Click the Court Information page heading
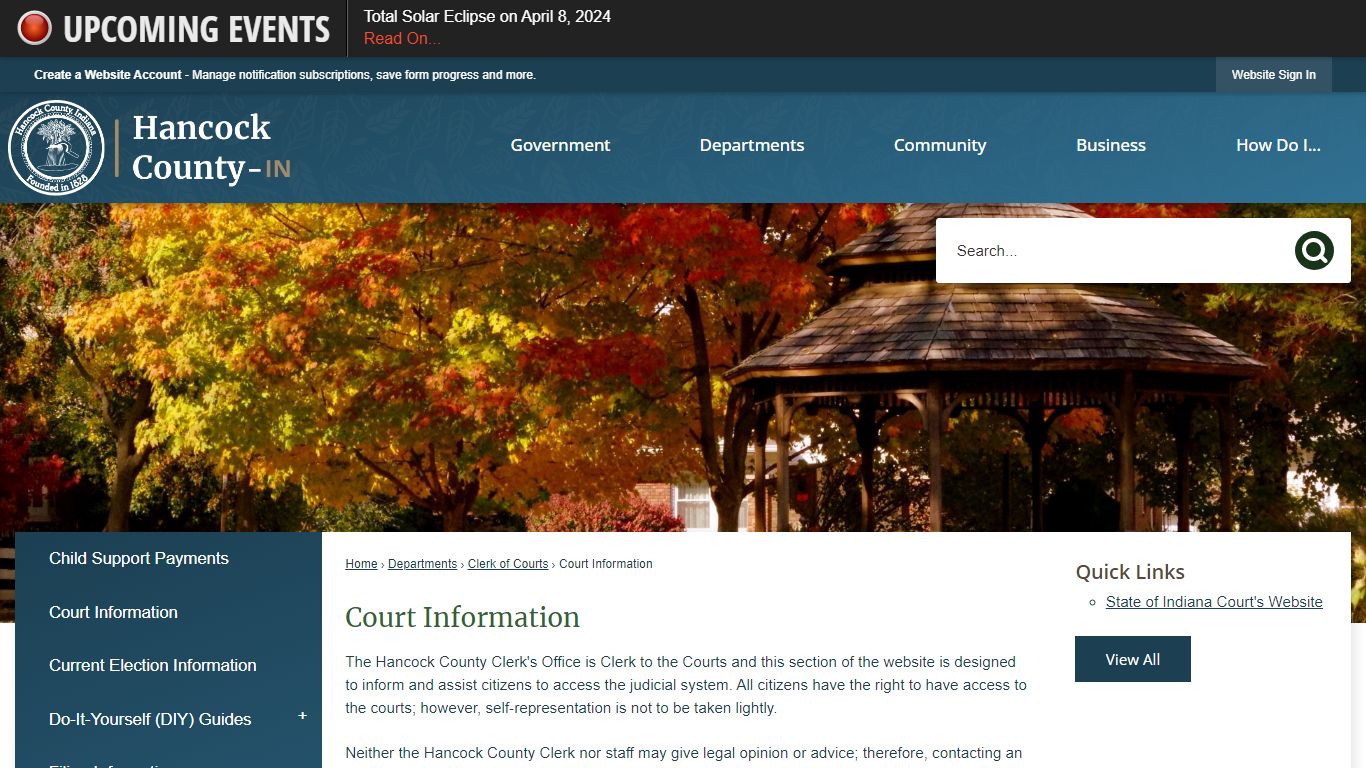Screen dimensions: 1366x768 [462, 617]
